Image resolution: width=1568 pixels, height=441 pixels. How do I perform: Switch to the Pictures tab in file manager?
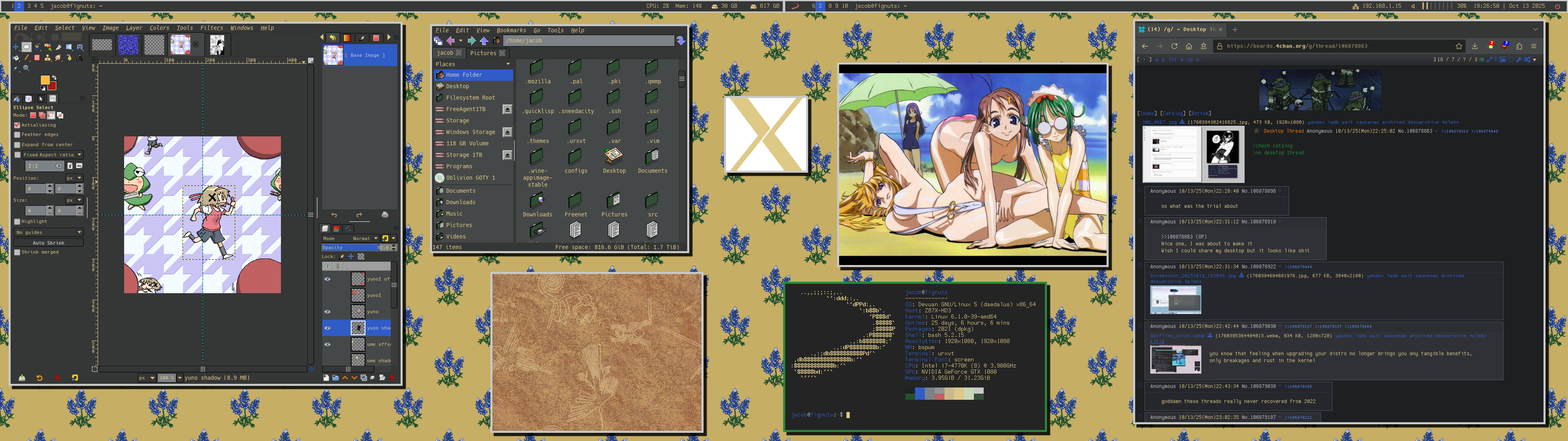[x=483, y=53]
